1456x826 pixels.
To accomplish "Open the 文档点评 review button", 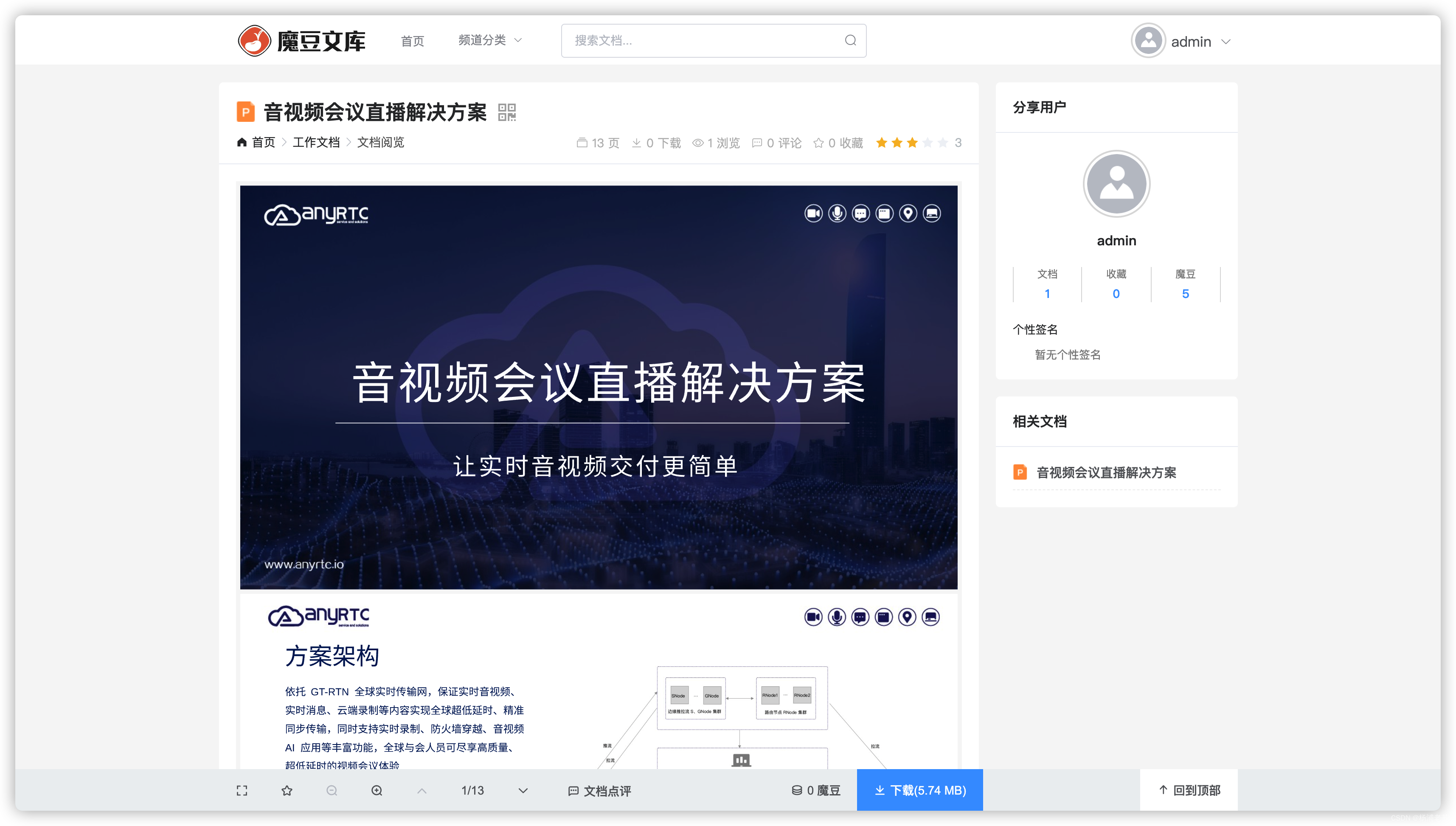I will 599,791.
